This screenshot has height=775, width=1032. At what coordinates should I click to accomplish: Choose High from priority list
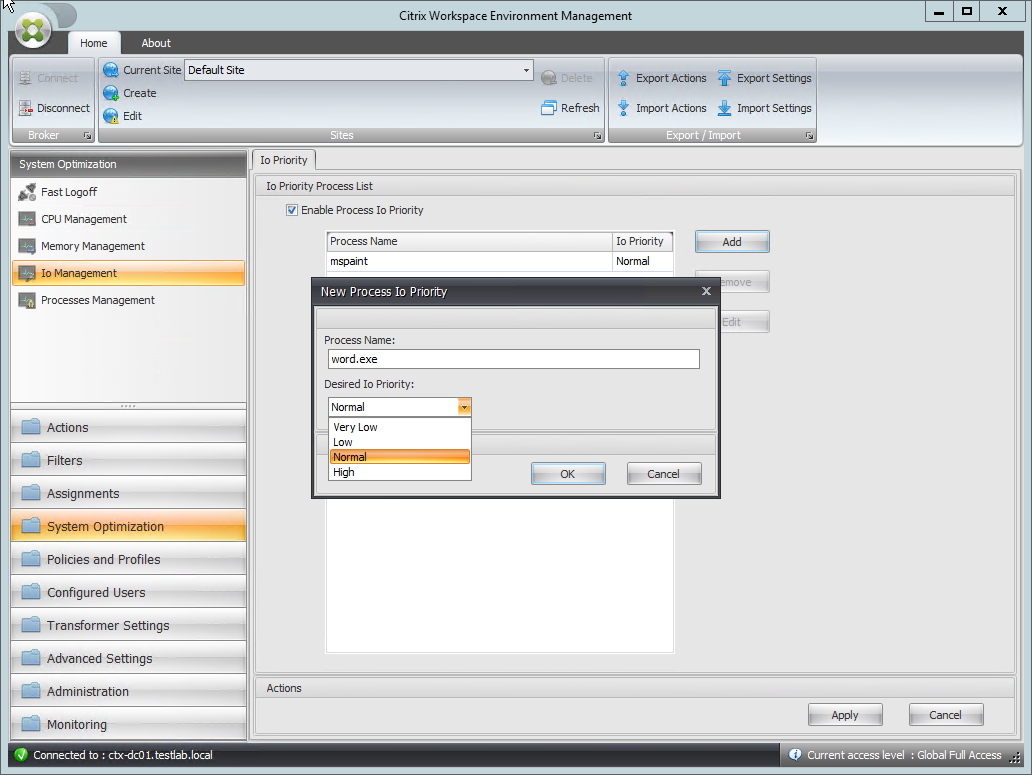[400, 472]
